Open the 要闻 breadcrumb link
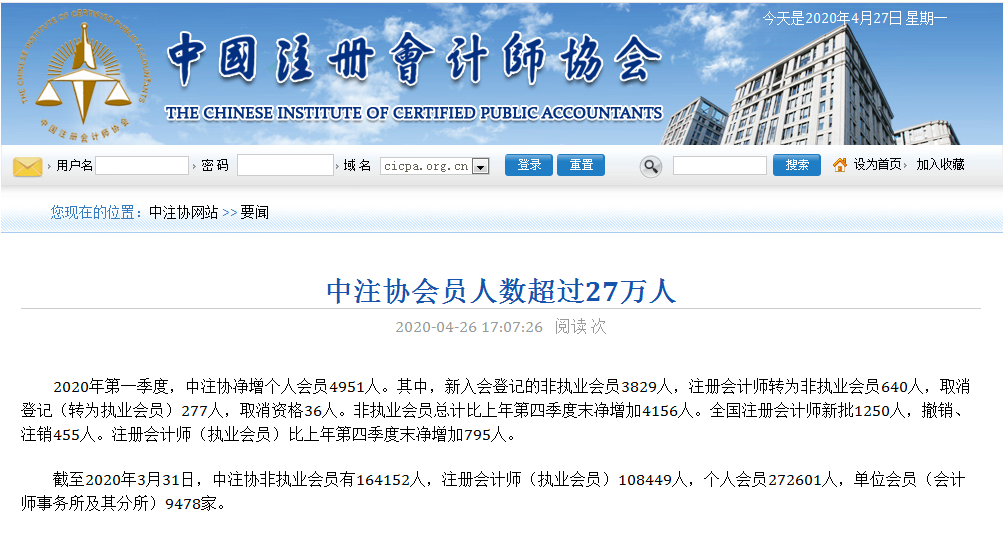1004x547 pixels. [254, 213]
